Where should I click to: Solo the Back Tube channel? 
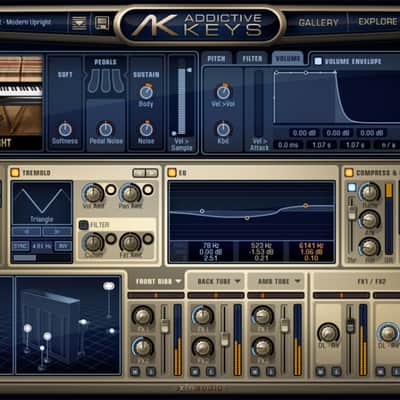(211, 371)
